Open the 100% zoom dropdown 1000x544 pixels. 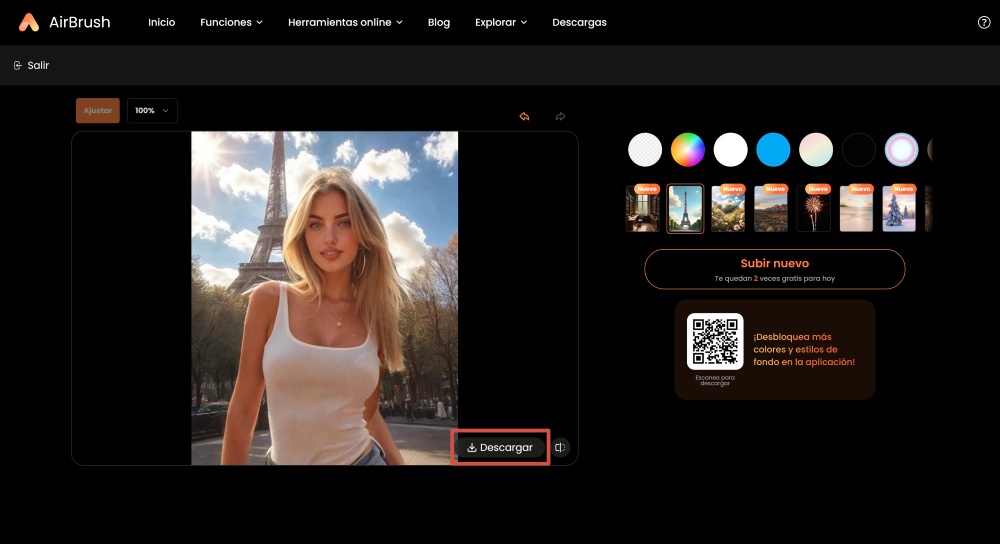point(152,110)
